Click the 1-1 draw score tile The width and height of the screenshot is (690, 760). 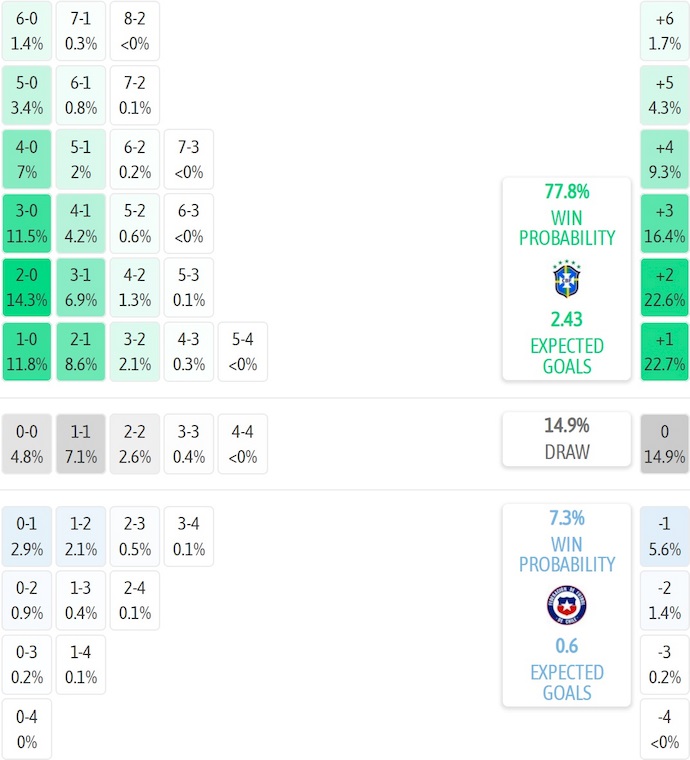pos(81,444)
